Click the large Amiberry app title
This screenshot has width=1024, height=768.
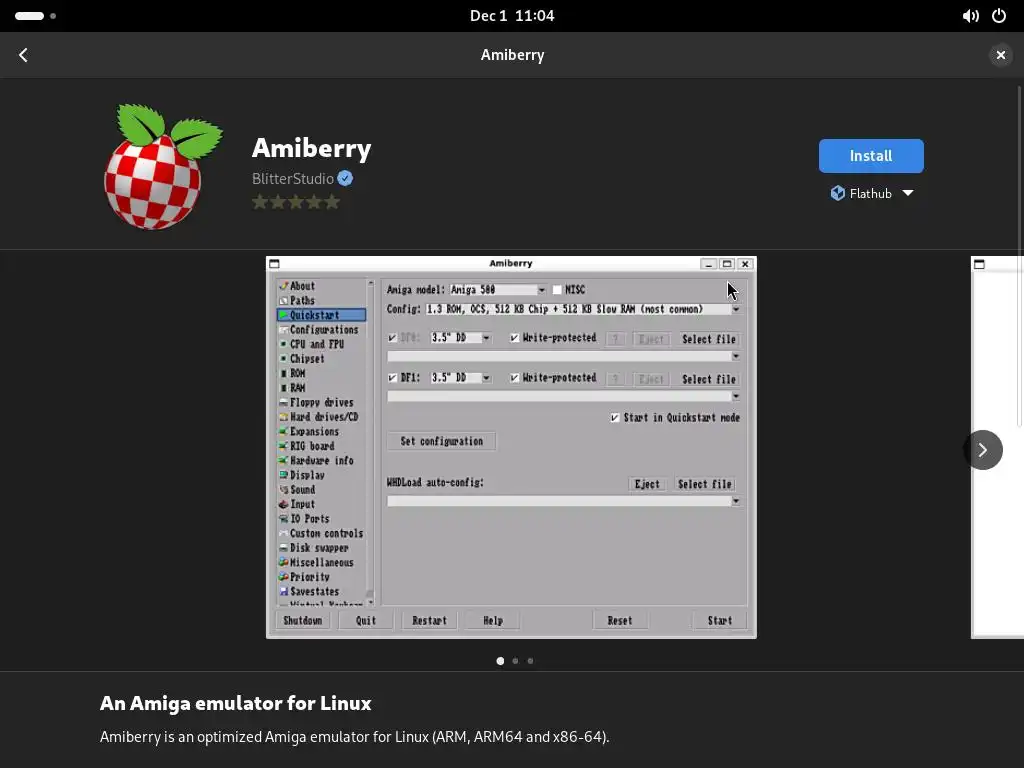312,148
